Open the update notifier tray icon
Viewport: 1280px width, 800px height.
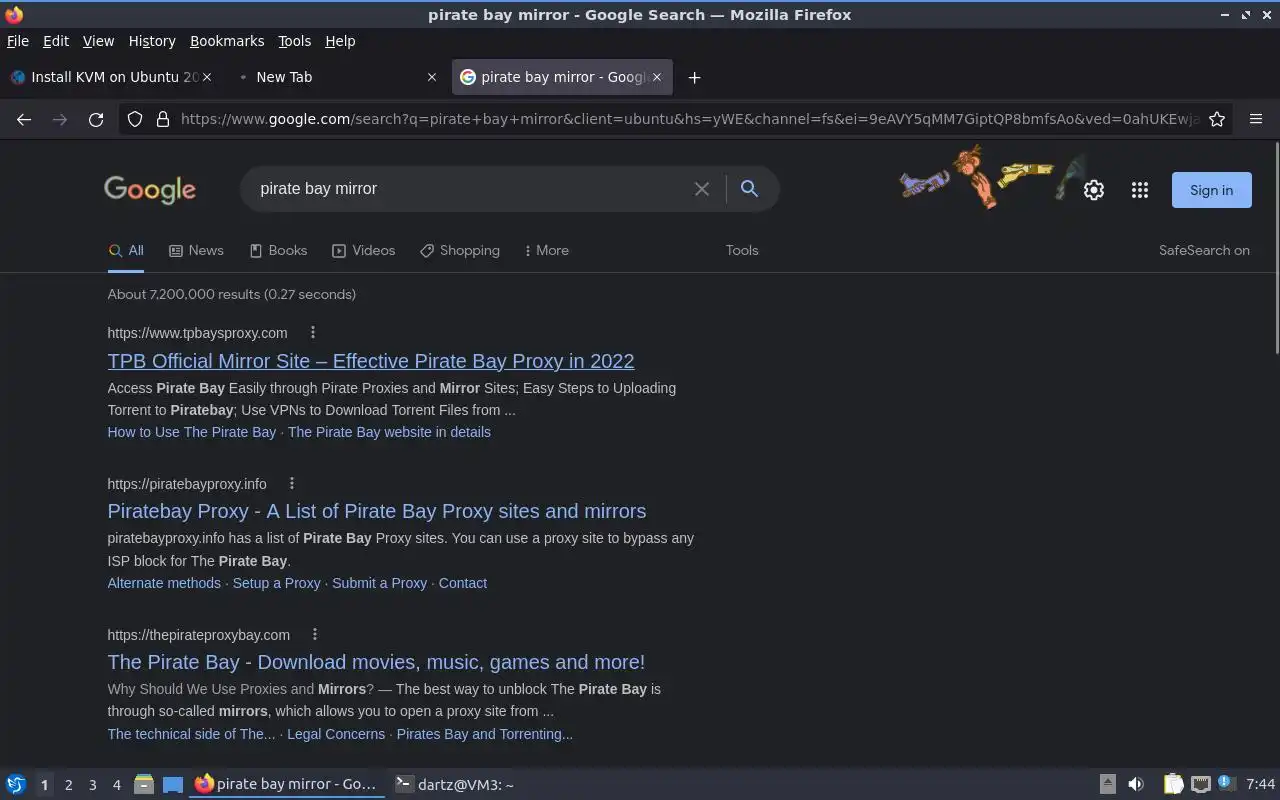click(x=1228, y=784)
